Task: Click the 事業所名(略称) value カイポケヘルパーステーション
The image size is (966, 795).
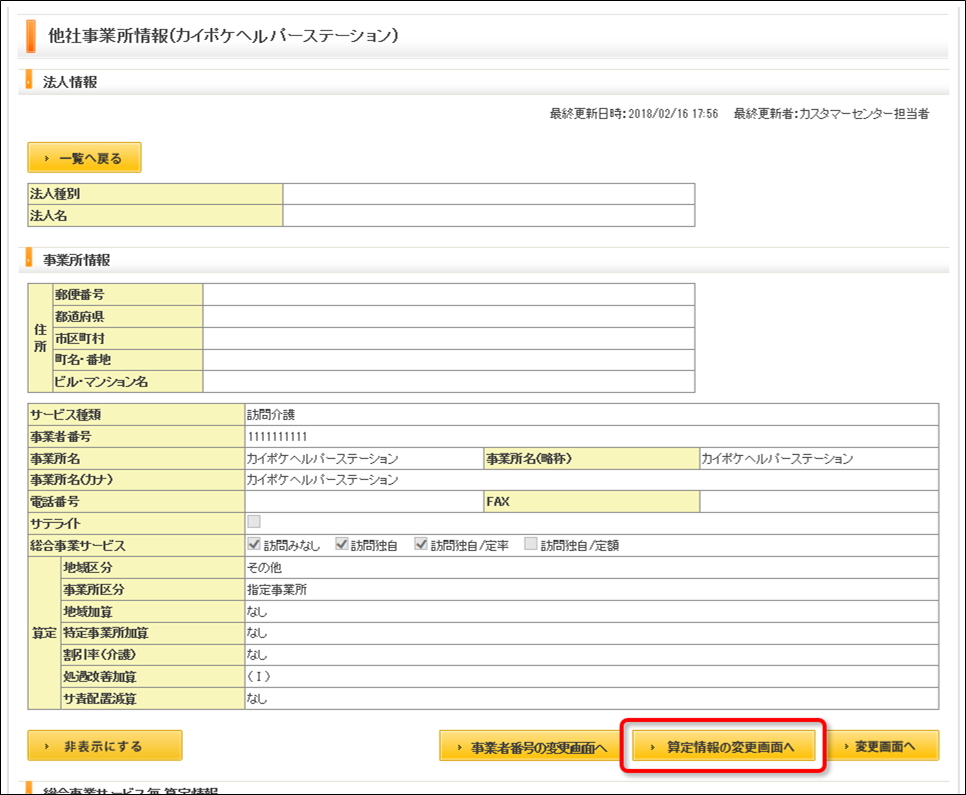Action: (777, 459)
